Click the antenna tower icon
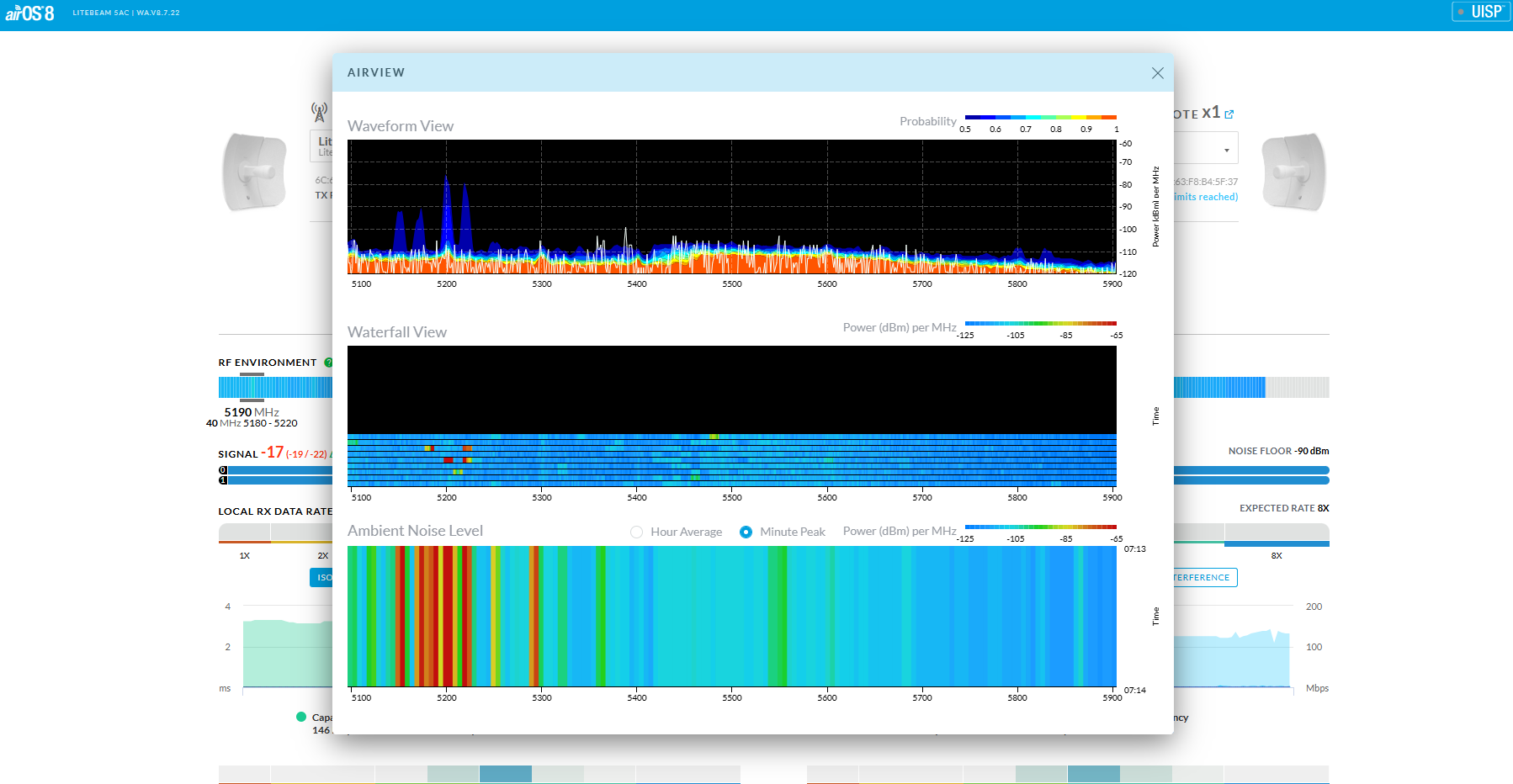The width and height of the screenshot is (1513, 784). coord(319,112)
